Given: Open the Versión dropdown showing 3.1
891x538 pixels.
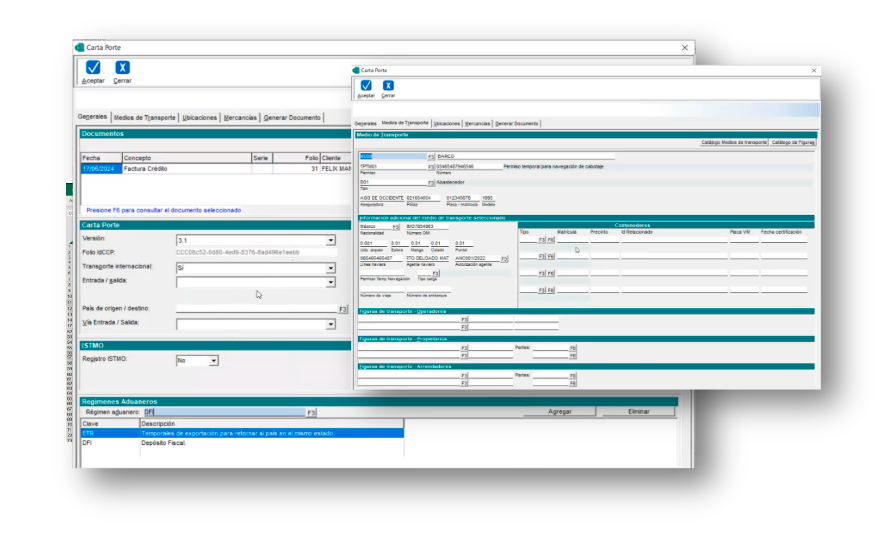Looking at the screenshot, I should [x=331, y=241].
